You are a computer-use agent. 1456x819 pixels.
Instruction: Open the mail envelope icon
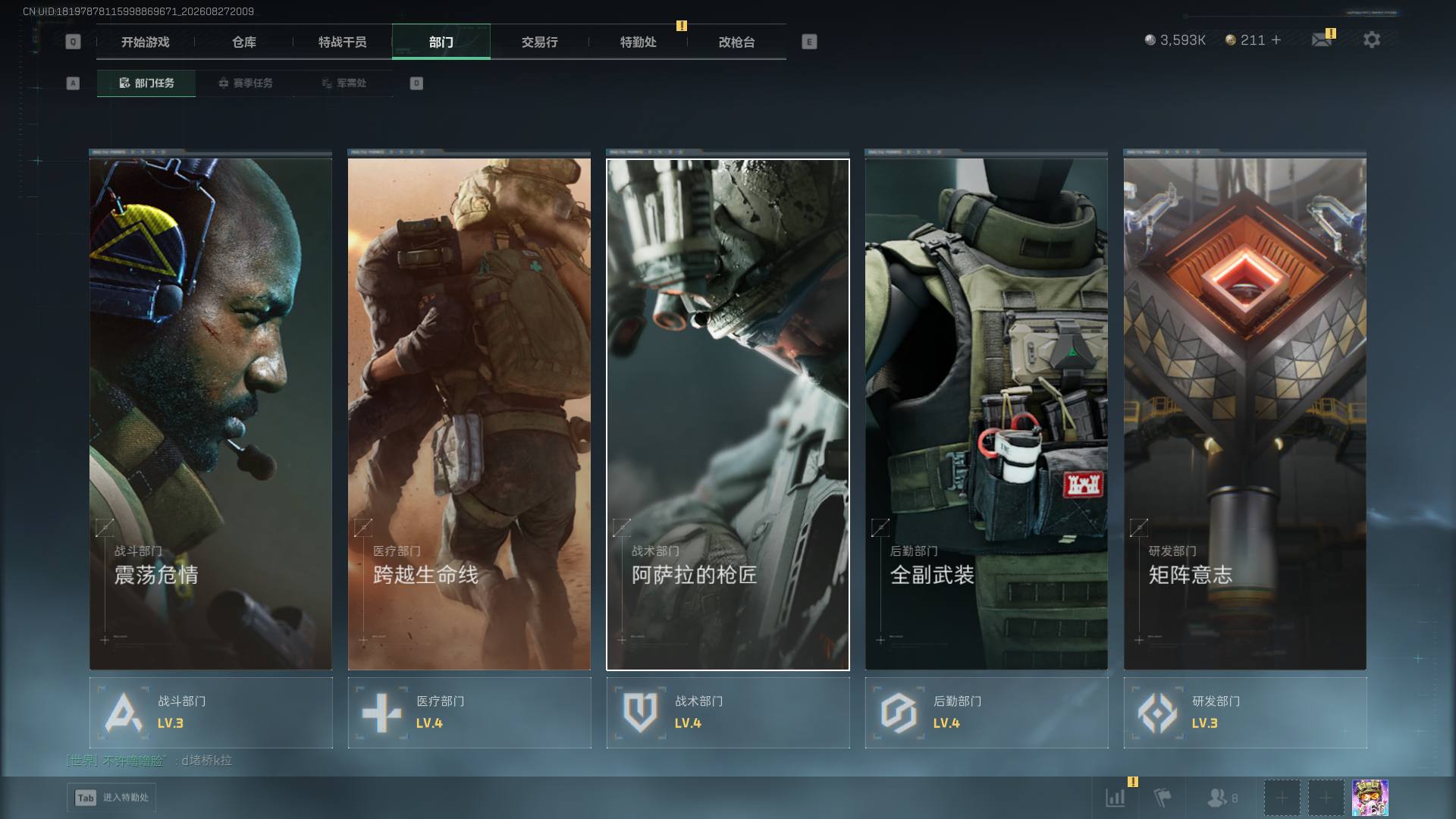[1322, 39]
